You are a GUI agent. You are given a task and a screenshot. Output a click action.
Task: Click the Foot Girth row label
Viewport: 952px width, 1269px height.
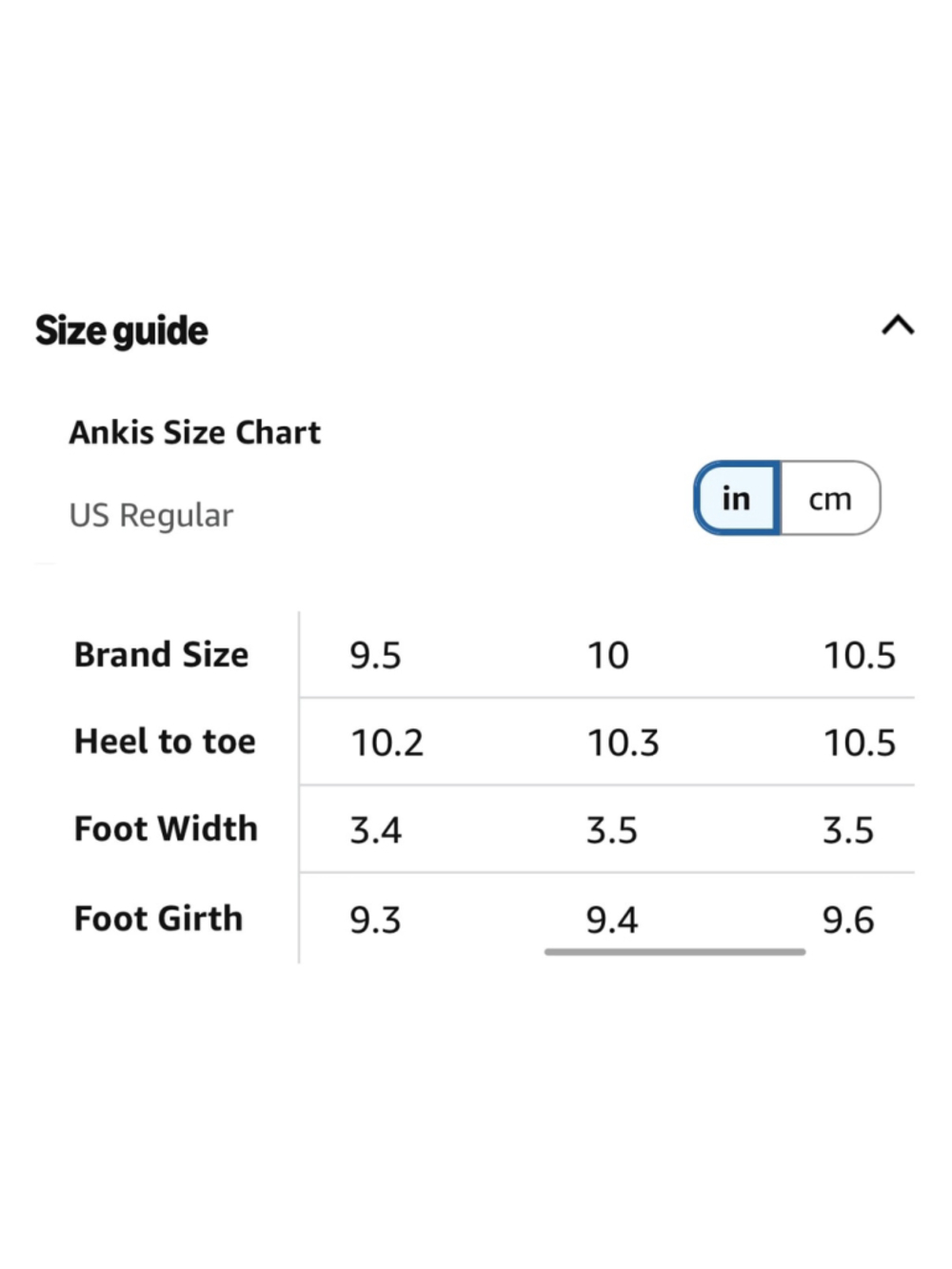(158, 919)
